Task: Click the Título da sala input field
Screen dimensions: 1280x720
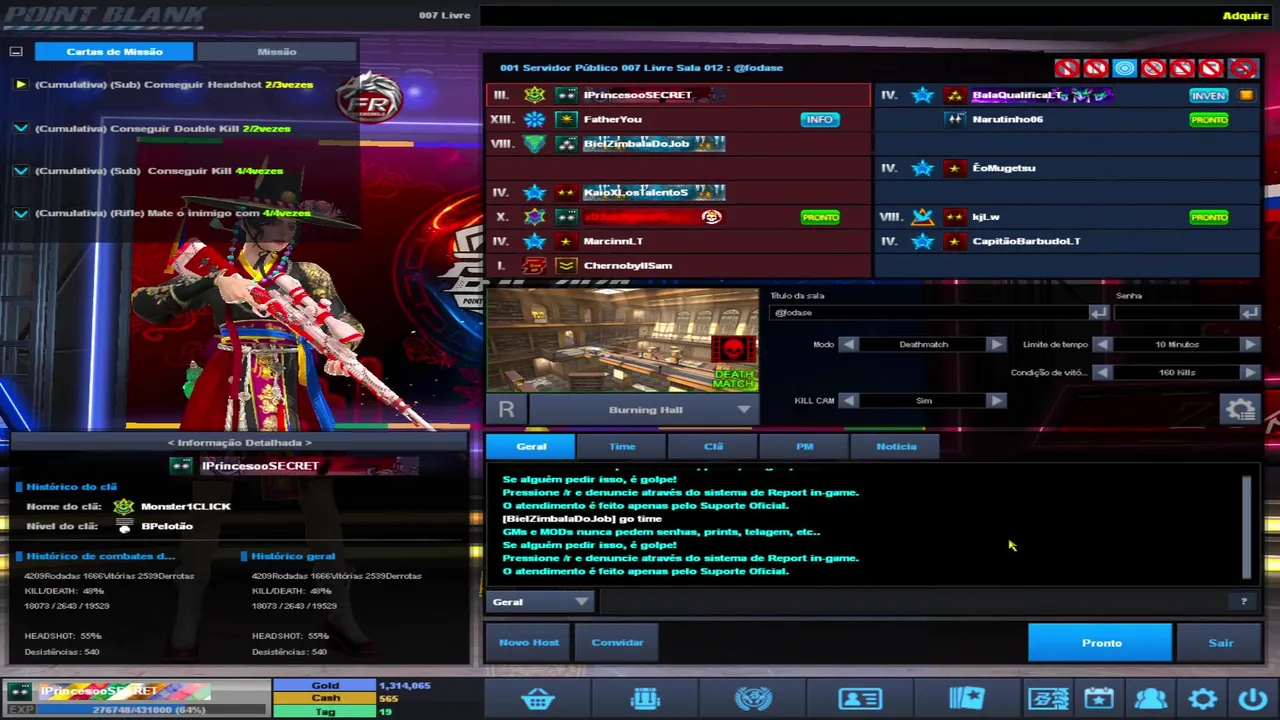Action: pos(929,313)
